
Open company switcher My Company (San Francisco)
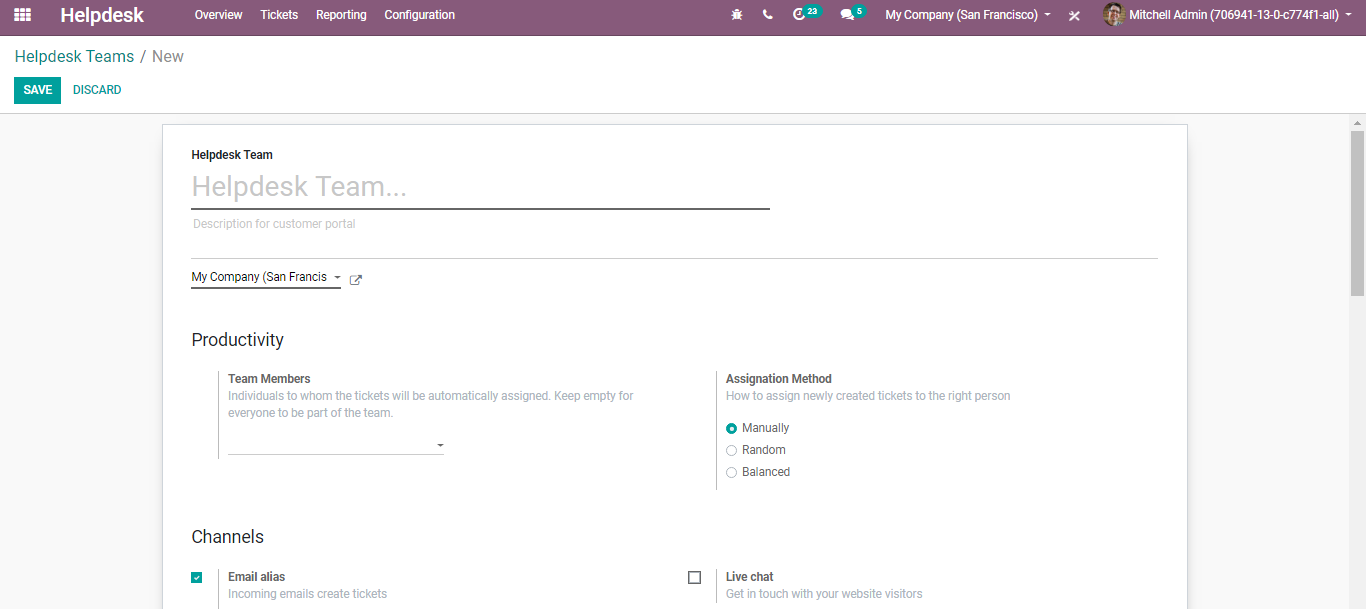968,15
